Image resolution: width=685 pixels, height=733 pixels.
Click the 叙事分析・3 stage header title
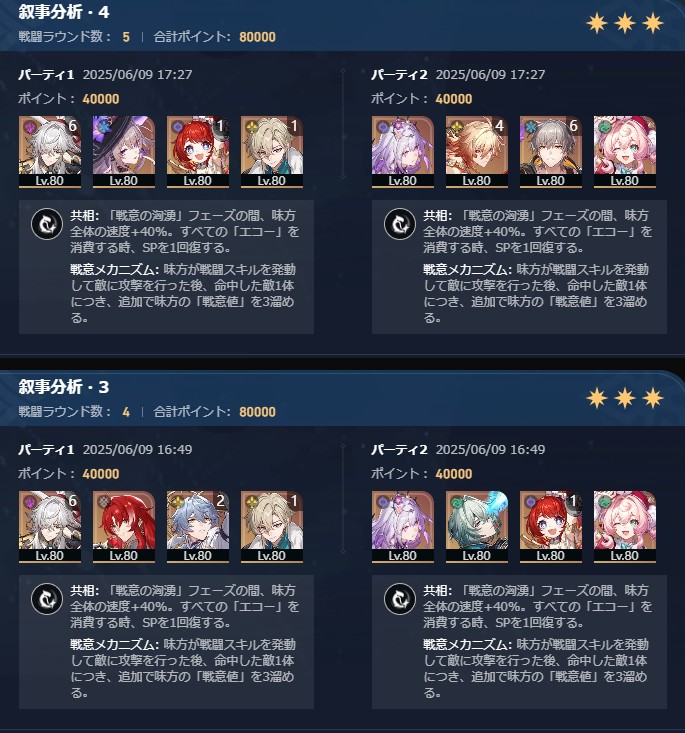click(64, 387)
